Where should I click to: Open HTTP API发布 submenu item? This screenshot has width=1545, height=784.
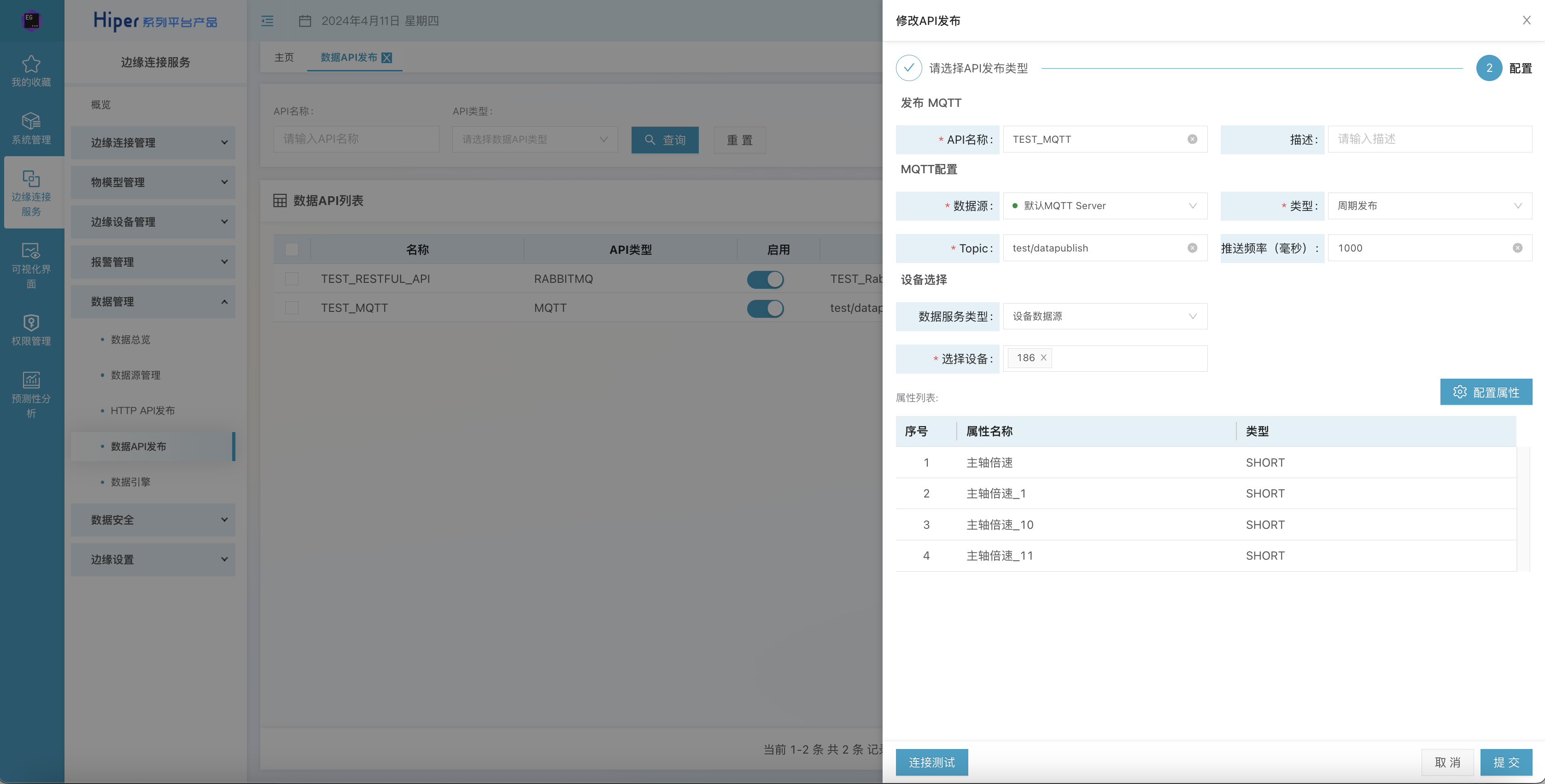pos(143,410)
